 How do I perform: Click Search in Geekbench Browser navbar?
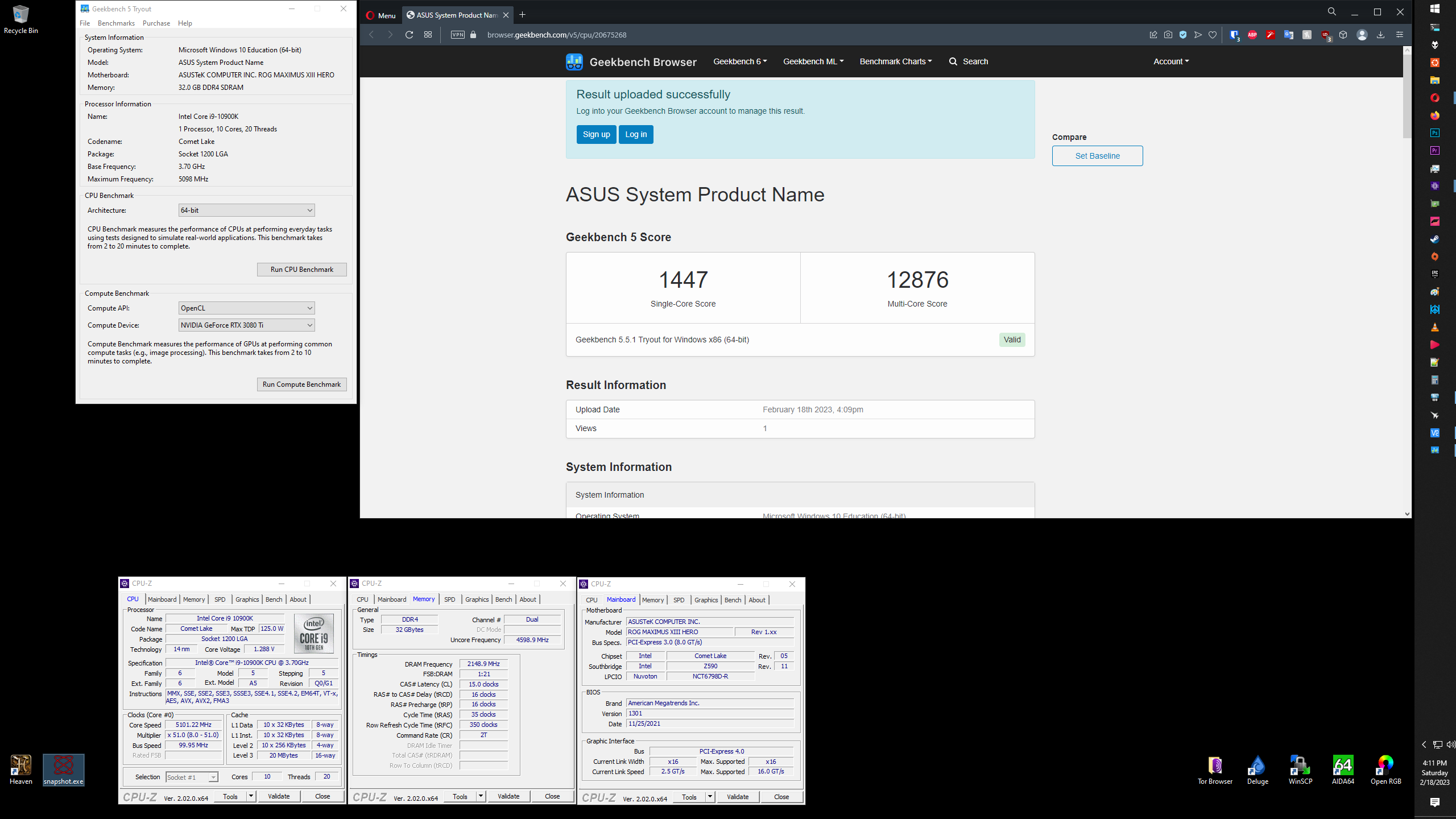coord(969,61)
